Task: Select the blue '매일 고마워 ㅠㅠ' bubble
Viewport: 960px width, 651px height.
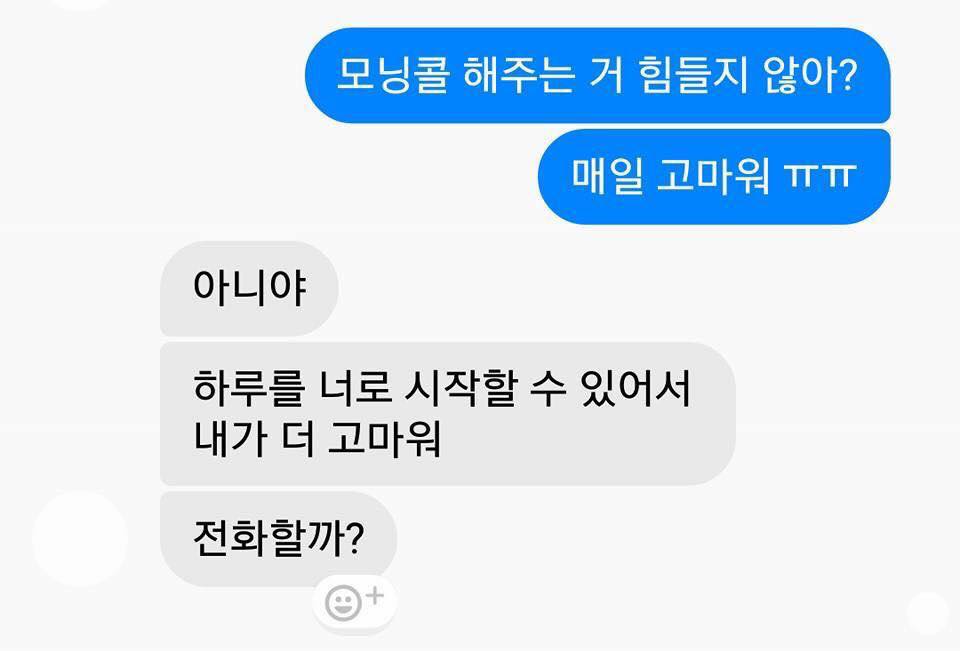Action: point(714,176)
